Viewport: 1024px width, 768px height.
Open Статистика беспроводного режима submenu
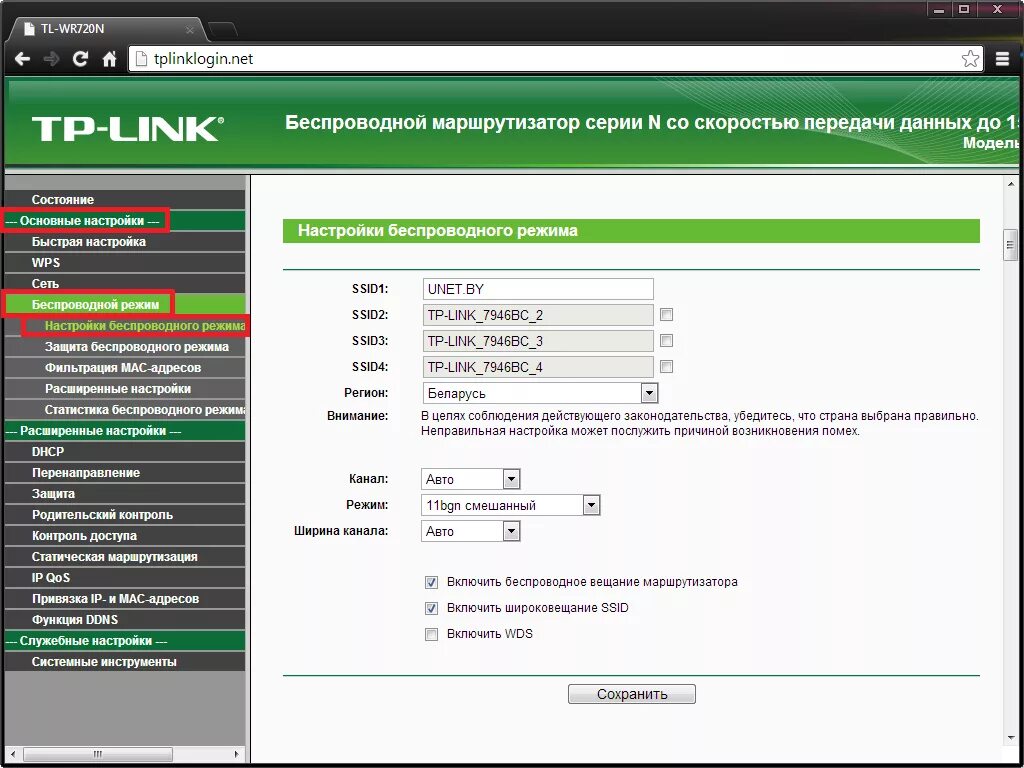click(x=125, y=409)
